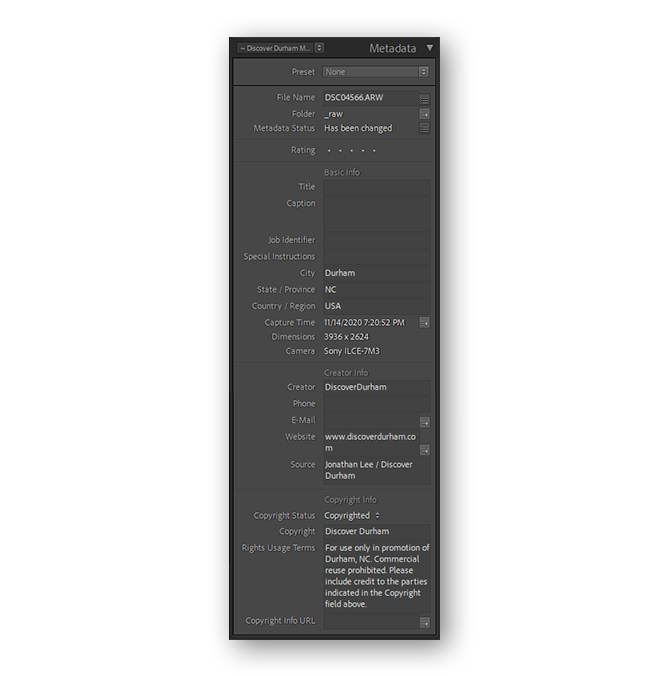Click into the empty E-Mail field
Screen dimensions: 668x676
tap(371, 420)
